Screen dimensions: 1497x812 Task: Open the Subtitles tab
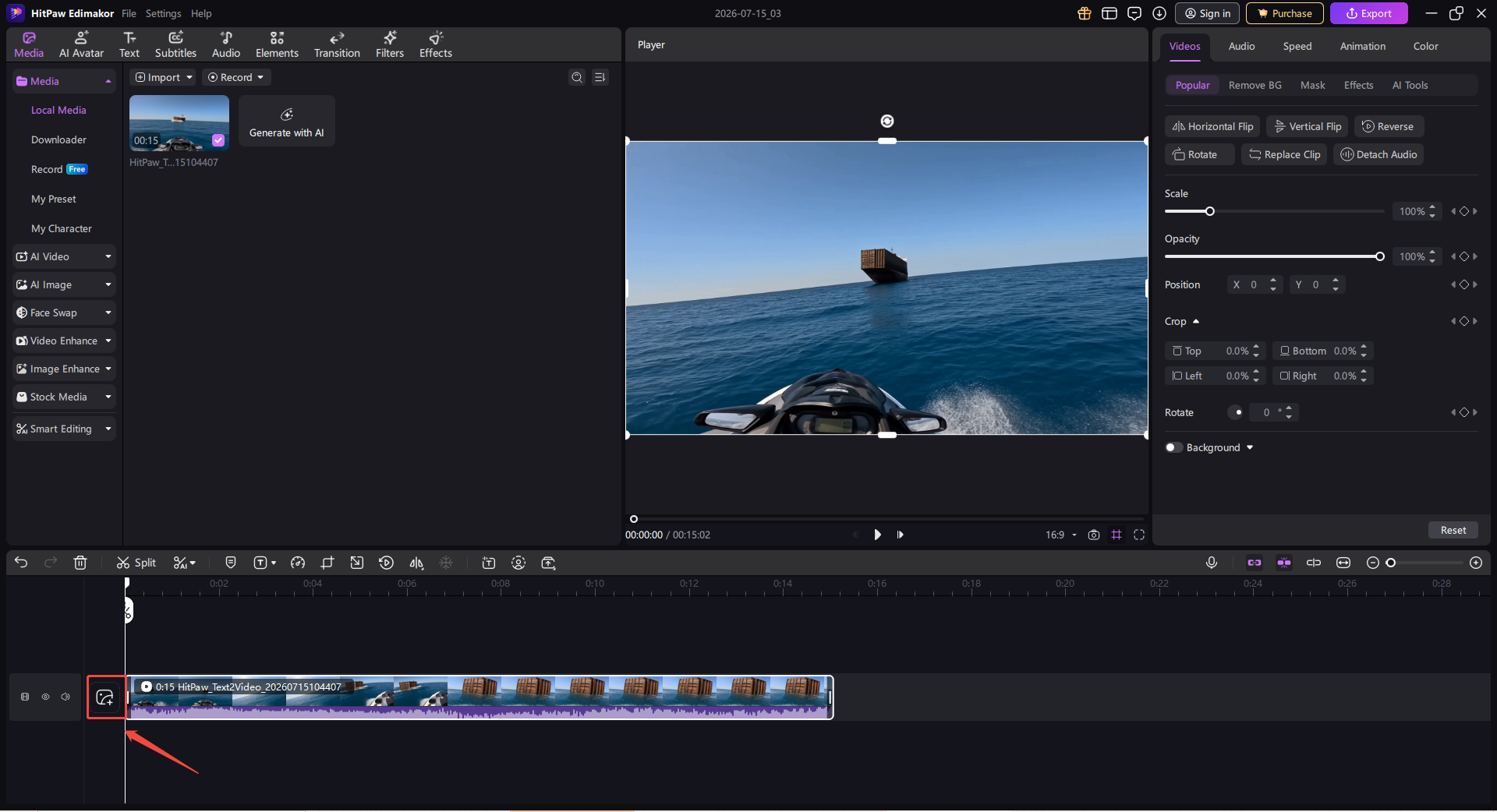pyautogui.click(x=175, y=45)
